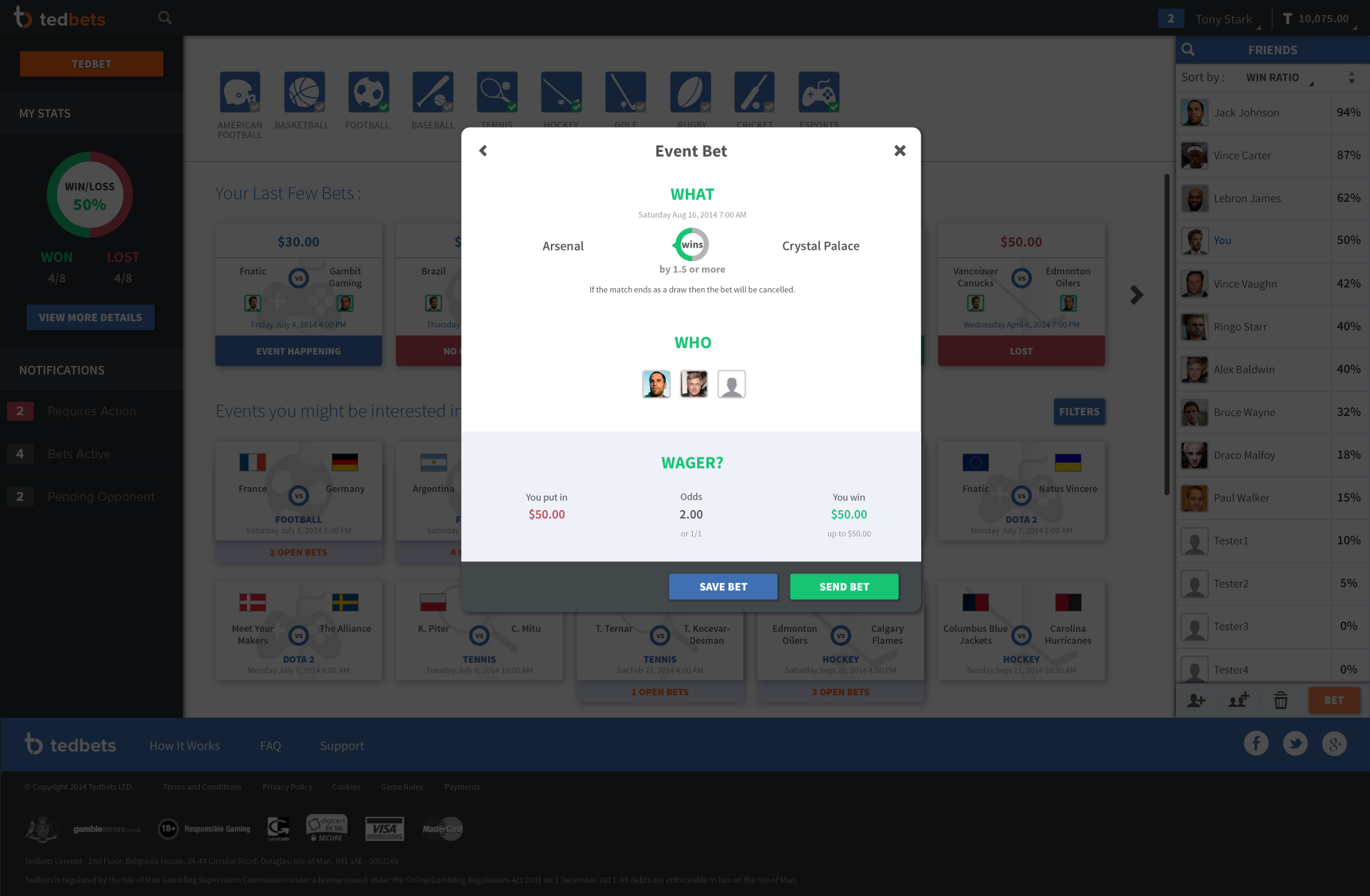Click the wins direction dial toggle
The image size is (1370, 896).
pyautogui.click(x=691, y=245)
